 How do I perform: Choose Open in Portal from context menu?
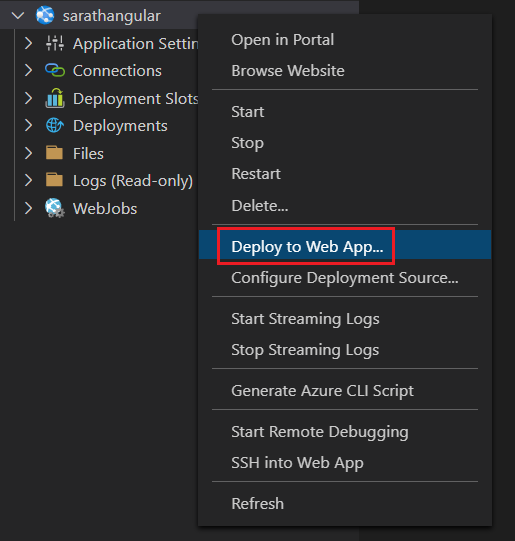pos(345,40)
